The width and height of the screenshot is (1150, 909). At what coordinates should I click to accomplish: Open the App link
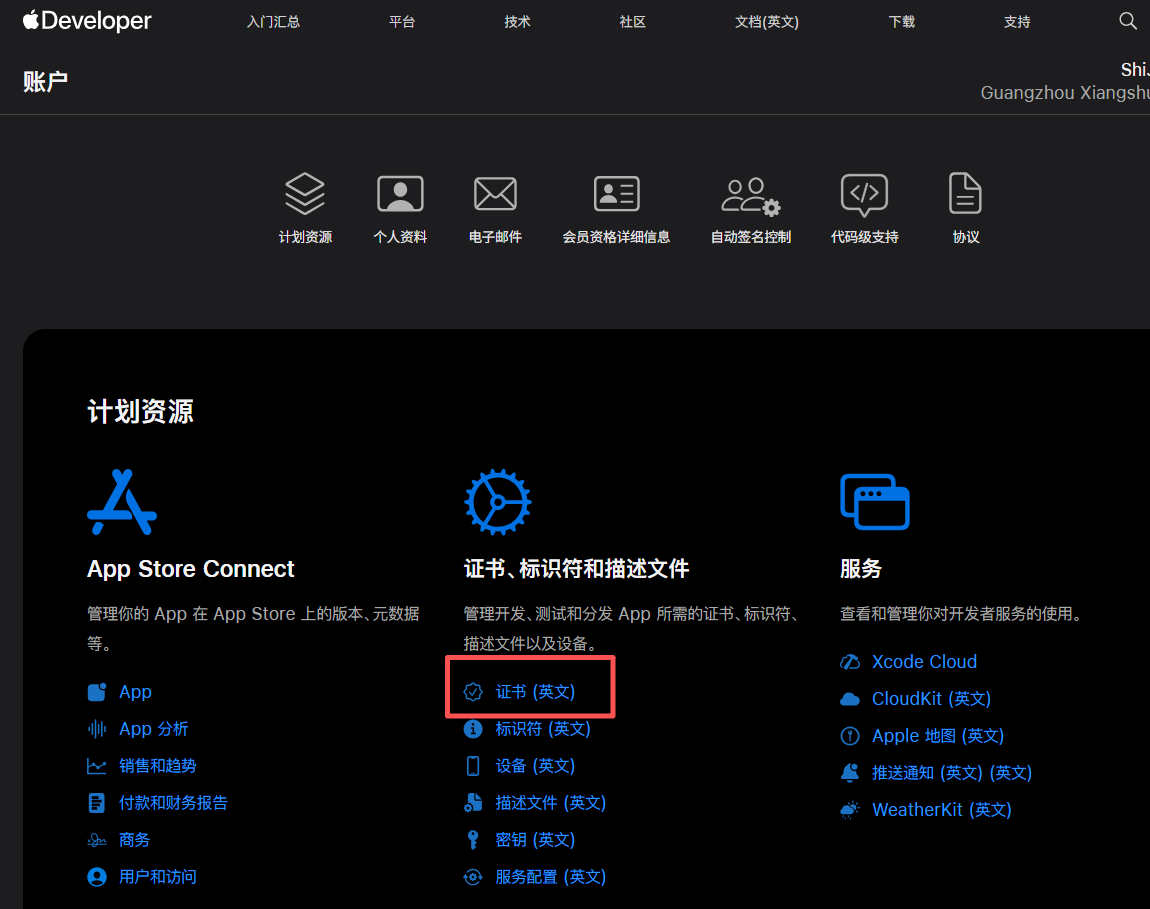pyautogui.click(x=136, y=692)
